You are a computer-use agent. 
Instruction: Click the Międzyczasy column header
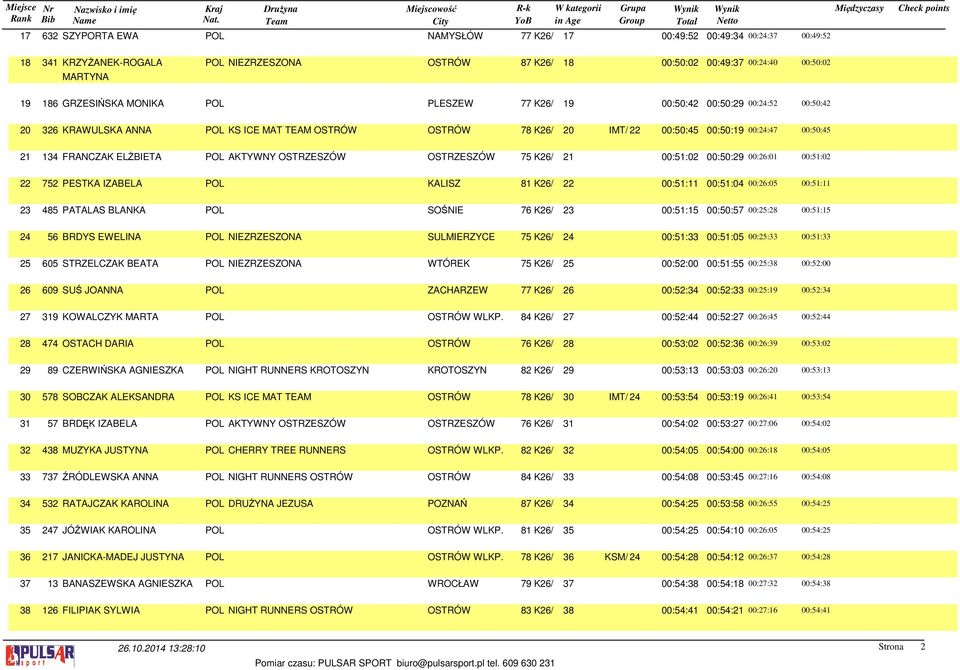point(859,9)
